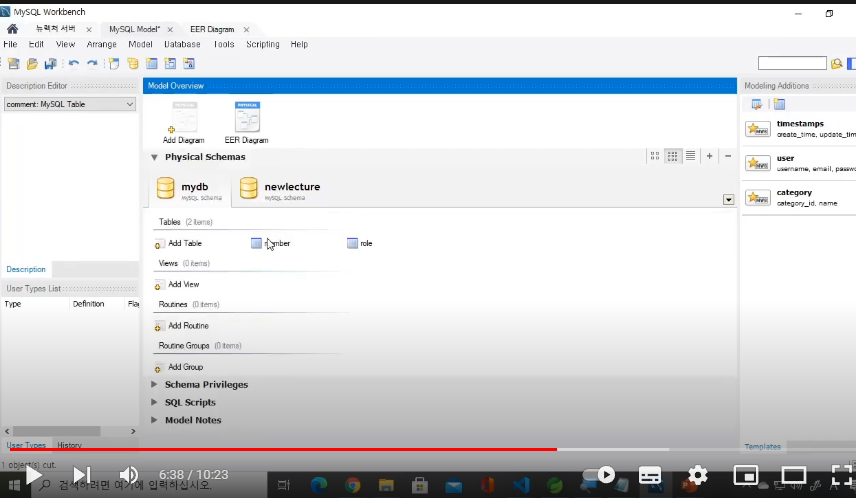This screenshot has width=856, height=498.
Task: Click first Modeling Additions toolbar icon
Action: tap(757, 104)
